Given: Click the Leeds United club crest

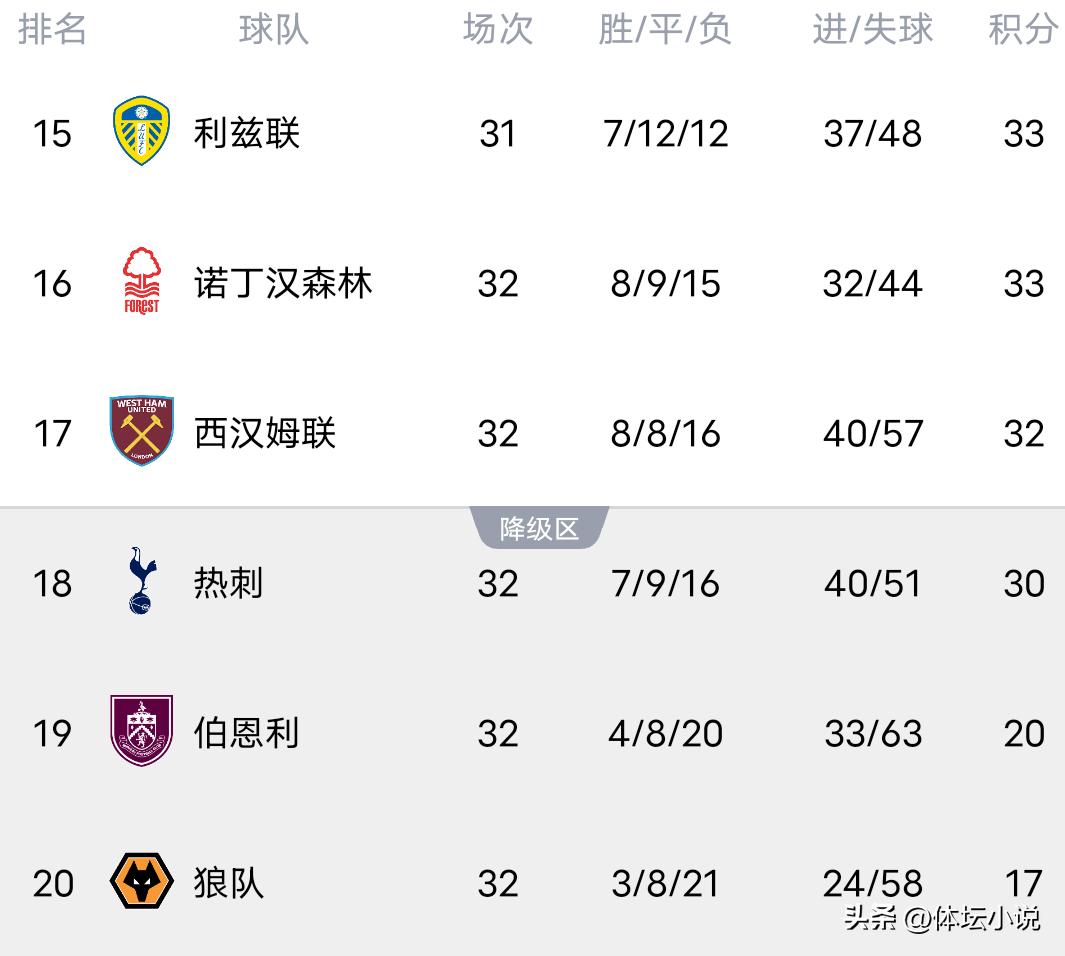Looking at the screenshot, I should pyautogui.click(x=141, y=131).
